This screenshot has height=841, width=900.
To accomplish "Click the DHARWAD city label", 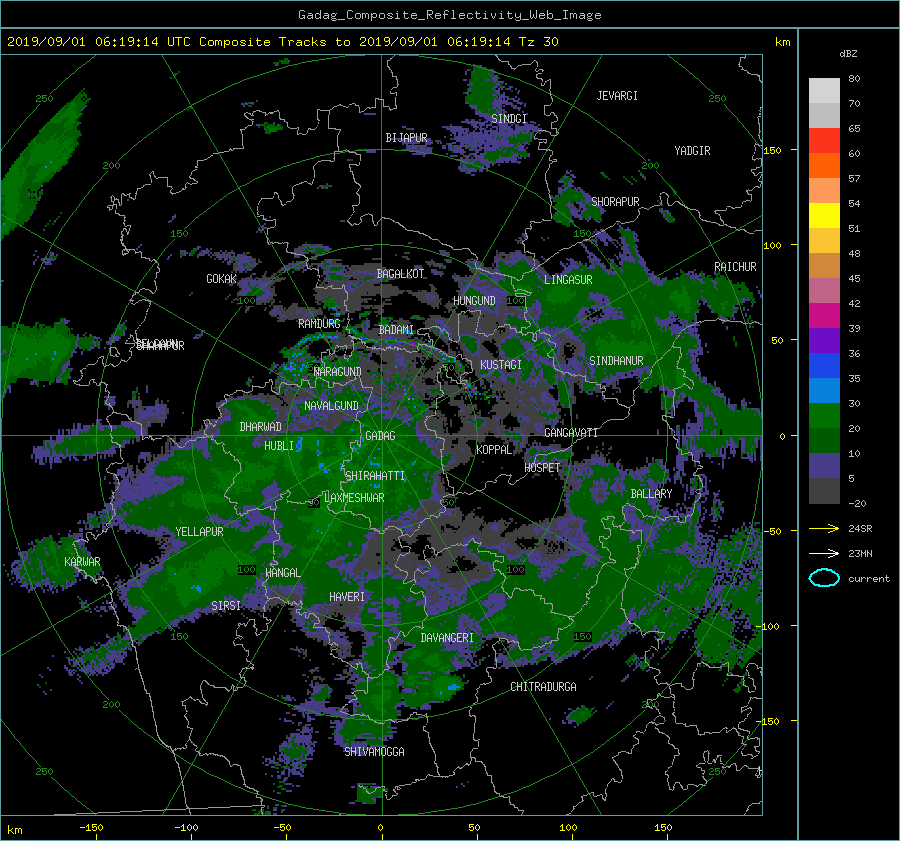I will (261, 427).
